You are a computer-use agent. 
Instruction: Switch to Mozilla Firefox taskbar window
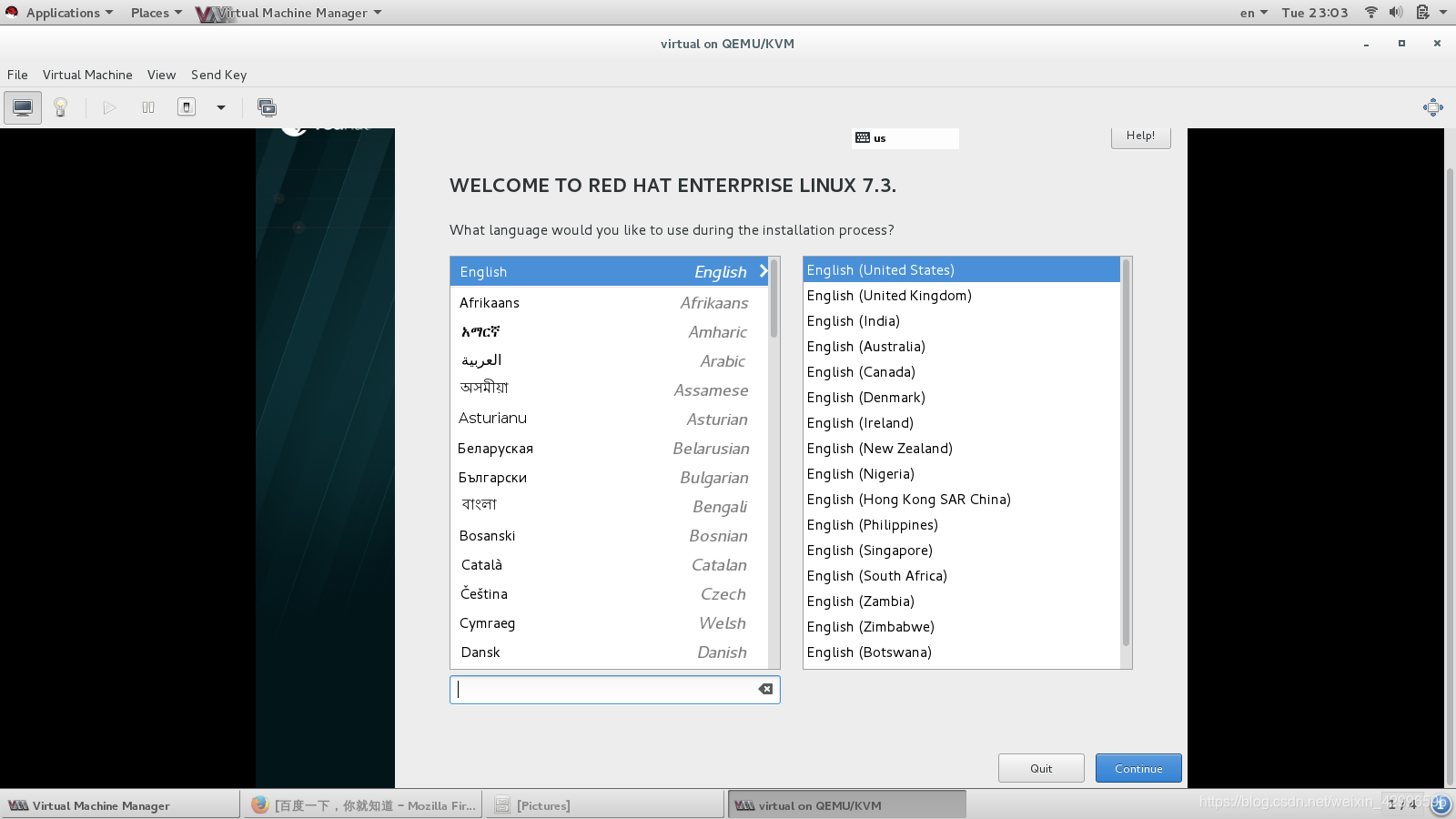tap(362, 805)
